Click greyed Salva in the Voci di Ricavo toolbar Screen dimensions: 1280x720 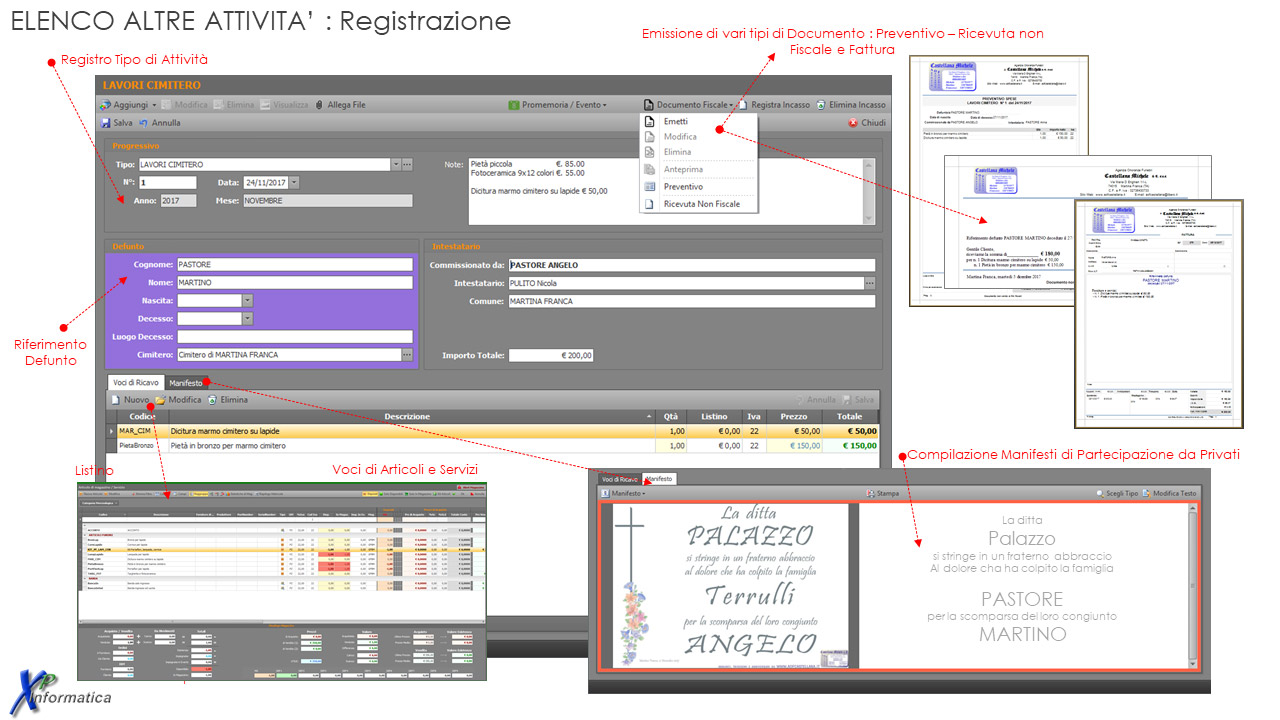pyautogui.click(x=858, y=399)
